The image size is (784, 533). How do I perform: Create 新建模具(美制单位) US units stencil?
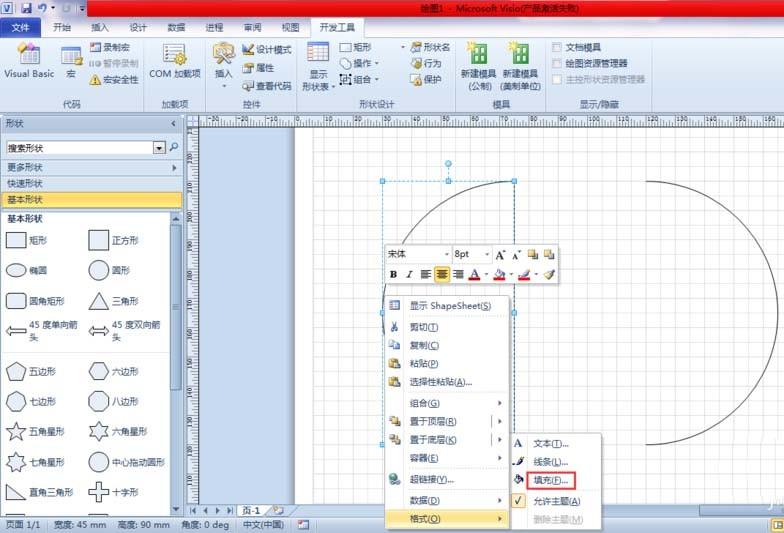[520, 66]
